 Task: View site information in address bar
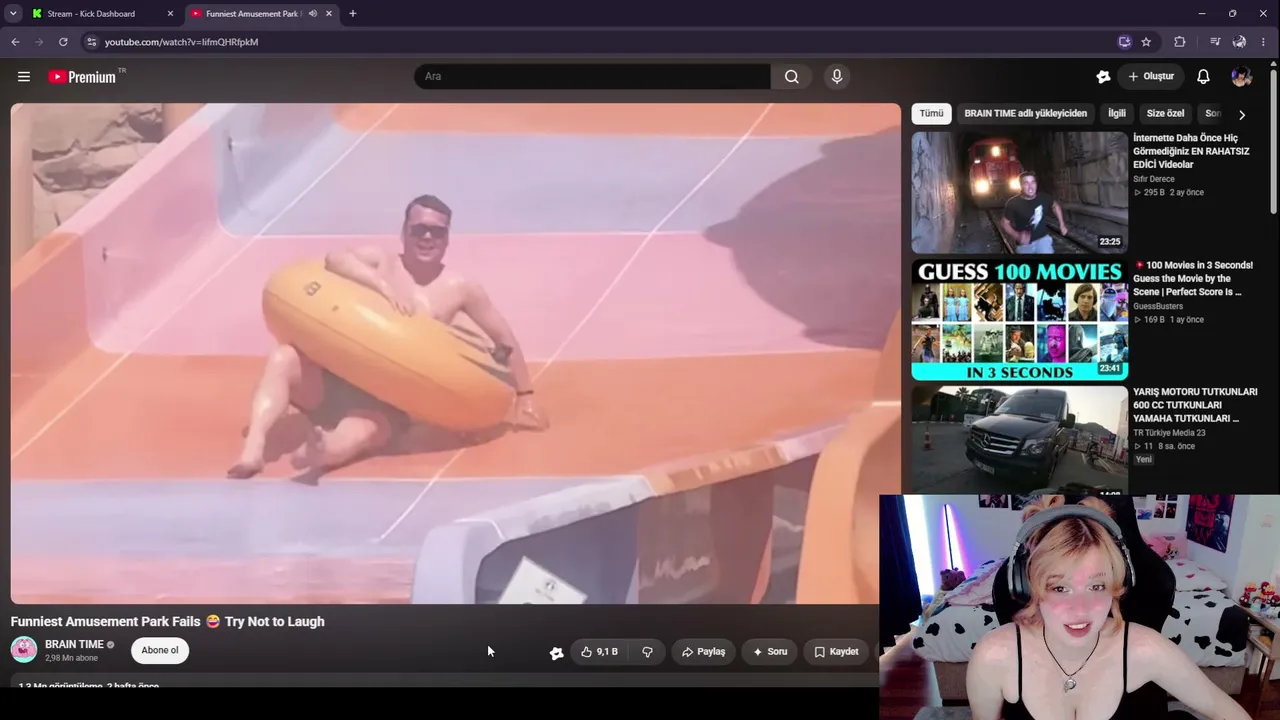pos(91,42)
